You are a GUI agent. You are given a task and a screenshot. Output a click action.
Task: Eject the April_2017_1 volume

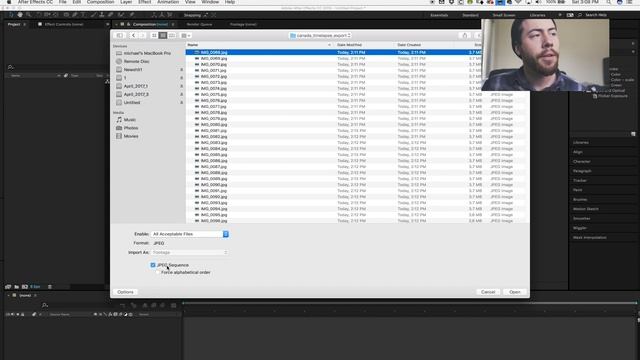coord(181,86)
